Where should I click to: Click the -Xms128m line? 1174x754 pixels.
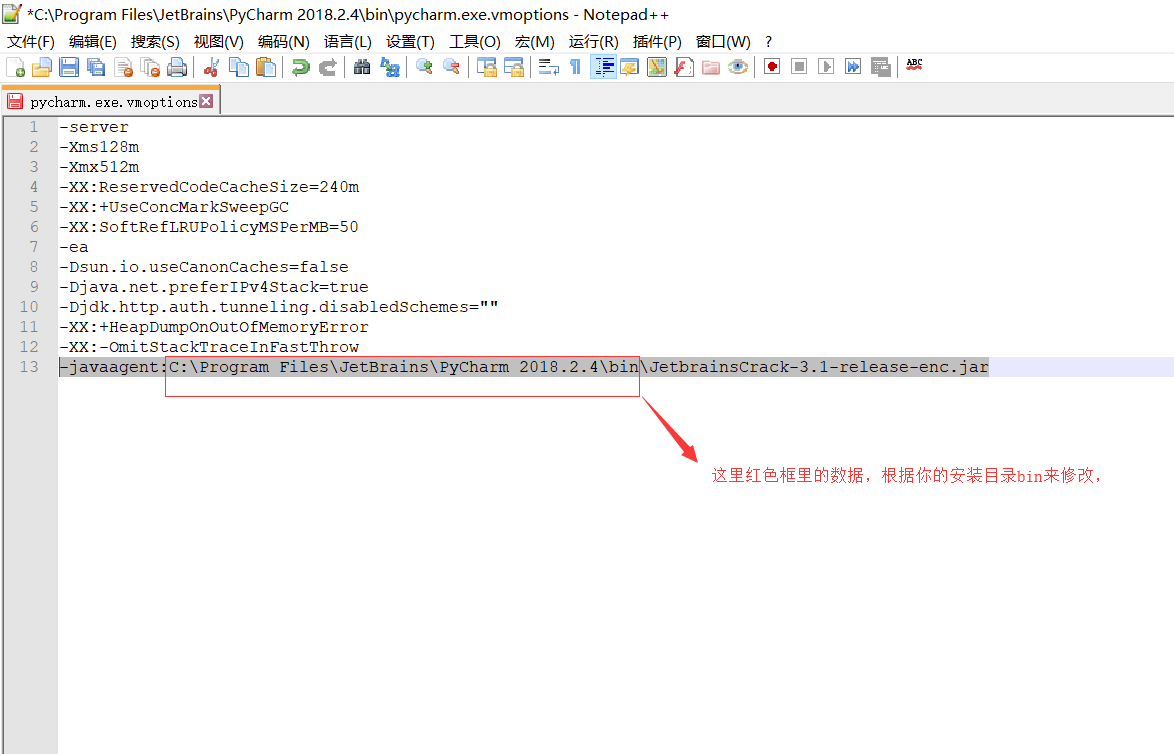[x=99, y=147]
